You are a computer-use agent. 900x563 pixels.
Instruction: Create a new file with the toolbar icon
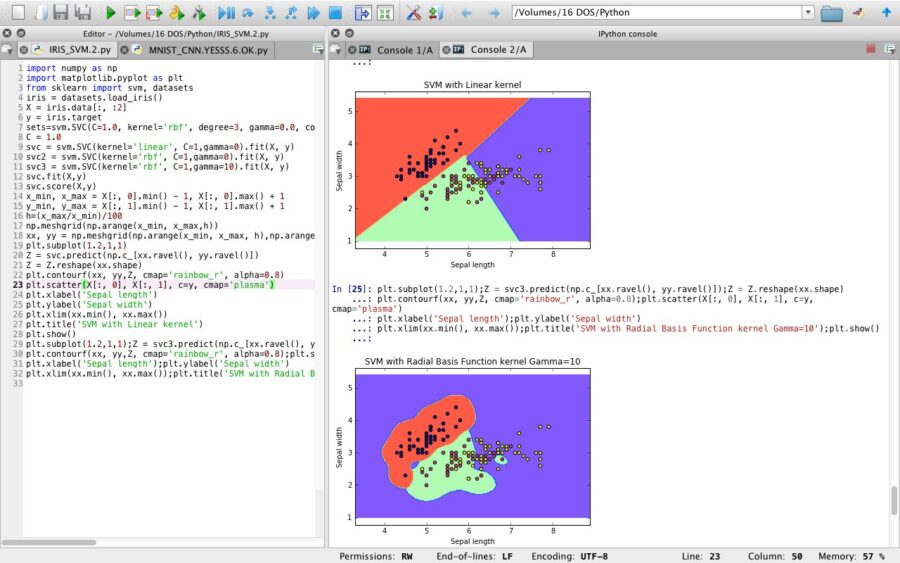coord(19,12)
